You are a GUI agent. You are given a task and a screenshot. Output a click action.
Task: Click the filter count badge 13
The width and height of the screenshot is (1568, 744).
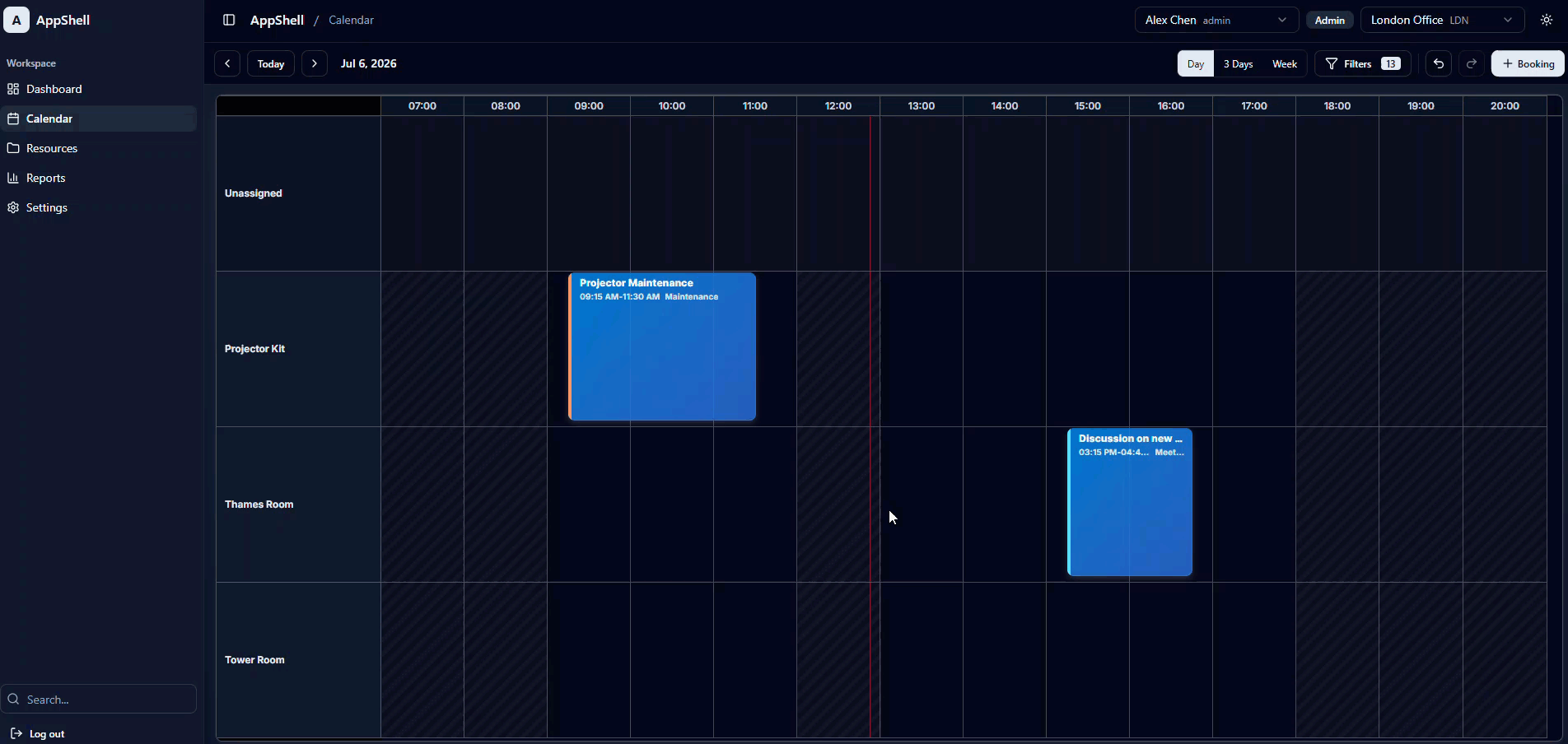pyautogui.click(x=1391, y=63)
